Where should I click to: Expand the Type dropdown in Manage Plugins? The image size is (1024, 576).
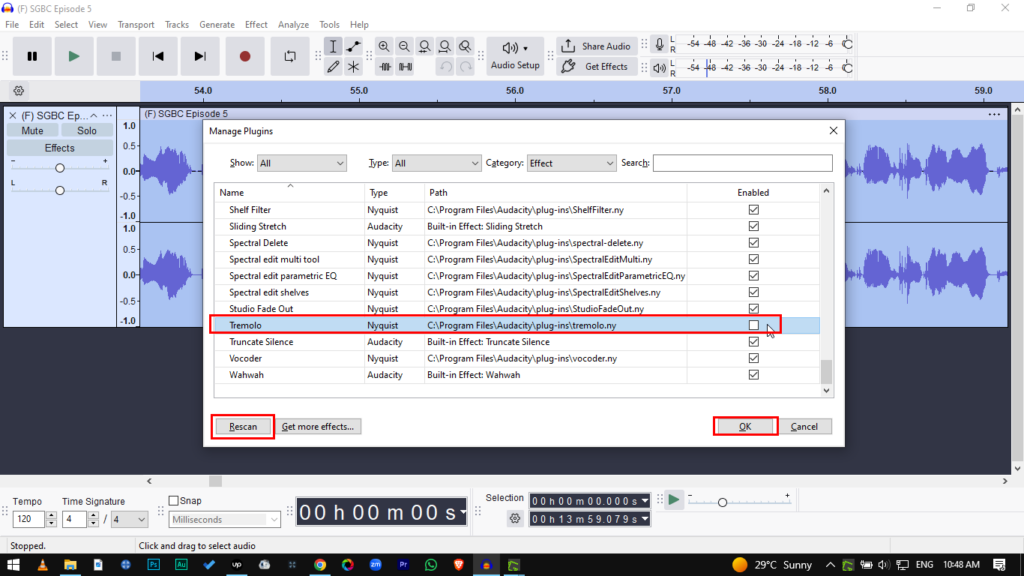[x=436, y=163]
